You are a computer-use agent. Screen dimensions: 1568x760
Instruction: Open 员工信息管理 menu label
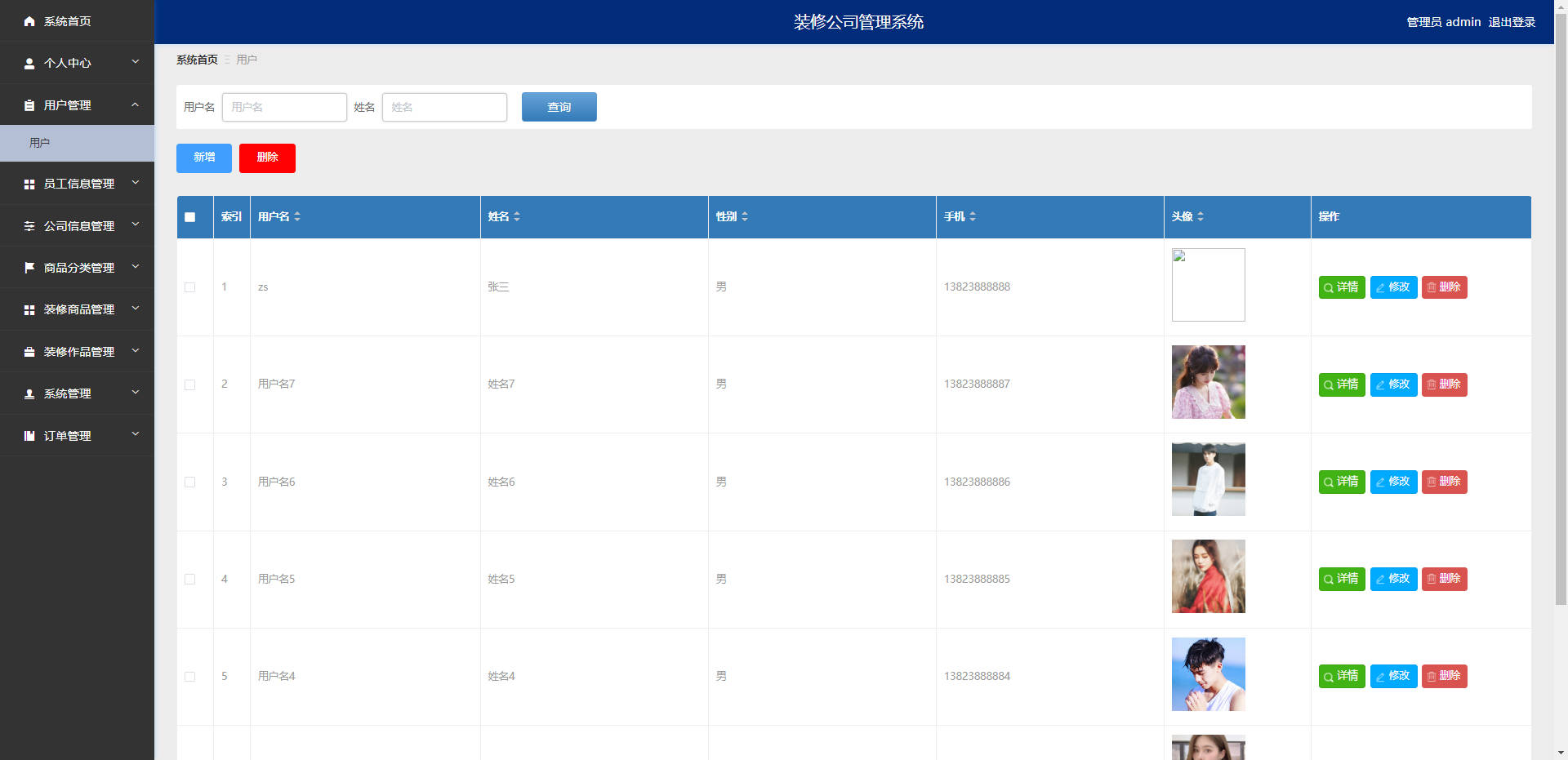pyautogui.click(x=79, y=184)
